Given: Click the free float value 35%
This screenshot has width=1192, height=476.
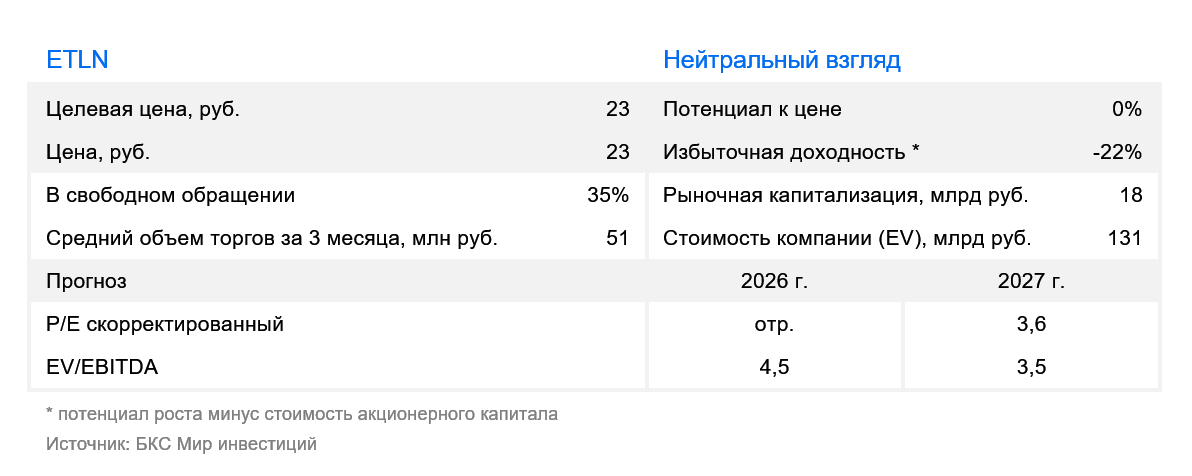Looking at the screenshot, I should point(608,195).
